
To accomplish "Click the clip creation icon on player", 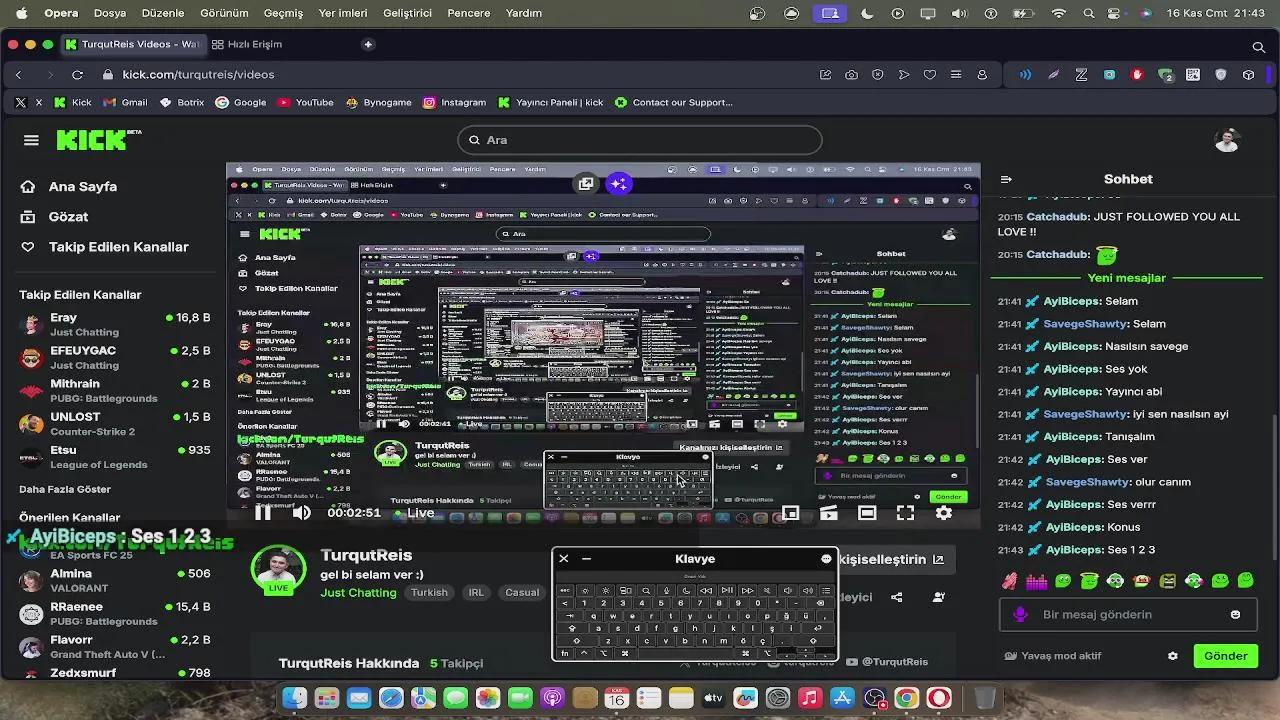I will pyautogui.click(x=829, y=513).
